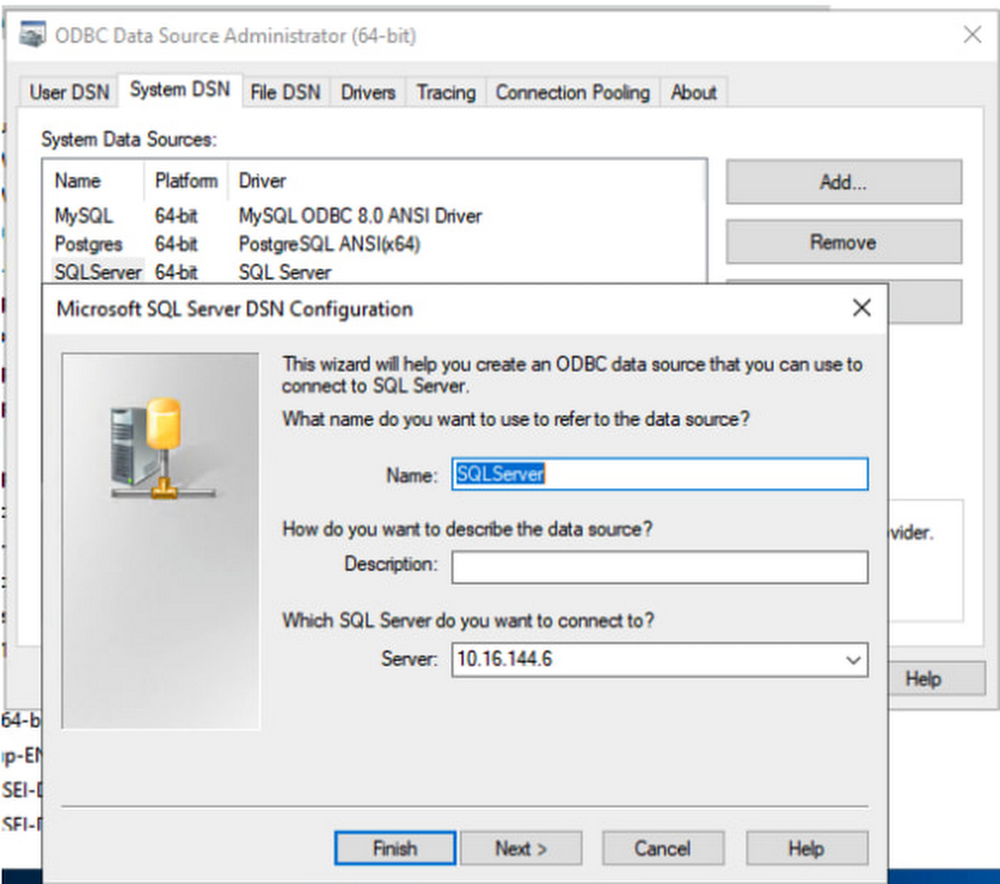Remove the selected data source
Viewport: 1000px width, 884px height.
[843, 242]
